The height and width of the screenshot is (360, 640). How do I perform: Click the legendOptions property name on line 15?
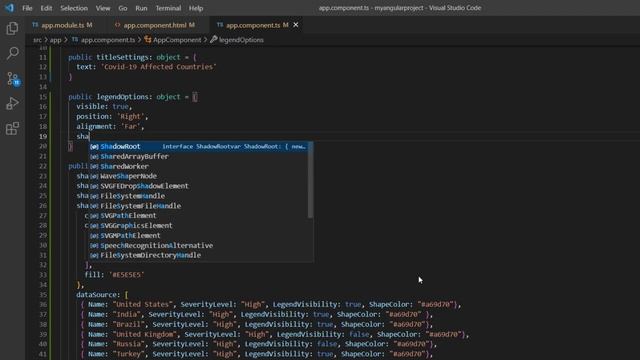pyautogui.click(x=122, y=97)
